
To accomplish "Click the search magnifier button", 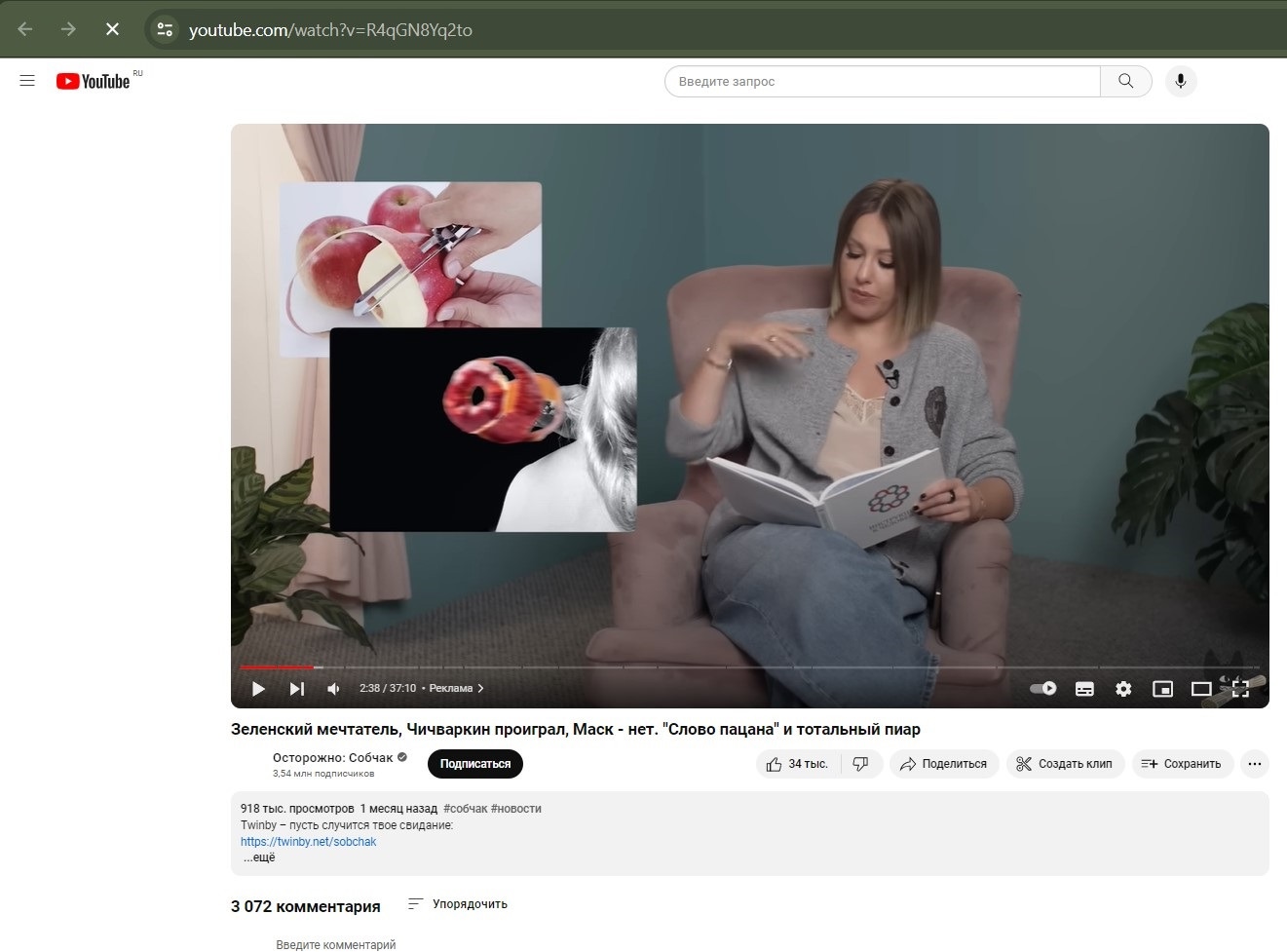I will [x=1125, y=82].
